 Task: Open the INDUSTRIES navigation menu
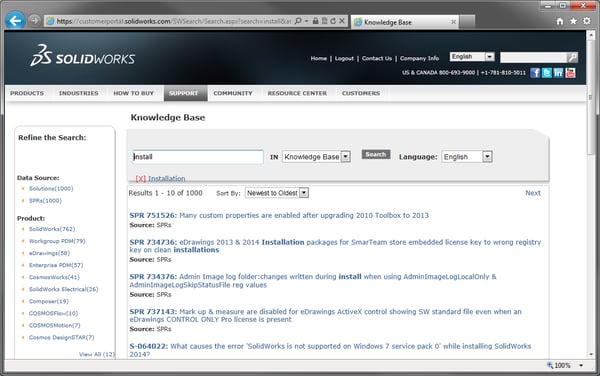(x=78, y=93)
